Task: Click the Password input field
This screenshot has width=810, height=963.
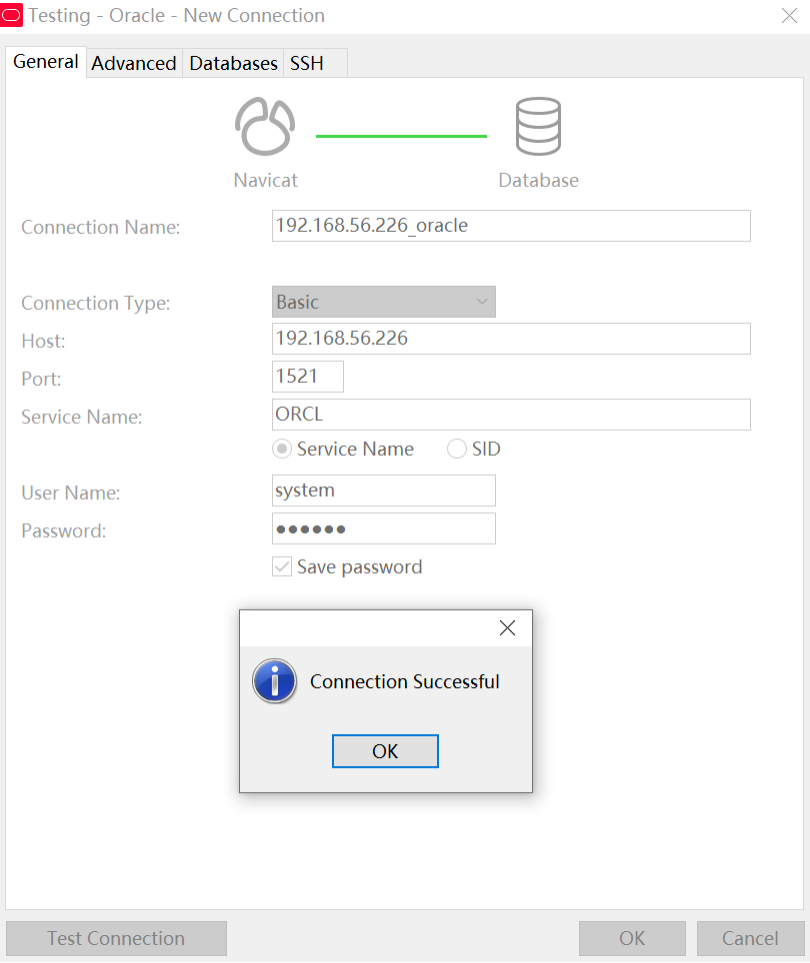Action: [384, 528]
